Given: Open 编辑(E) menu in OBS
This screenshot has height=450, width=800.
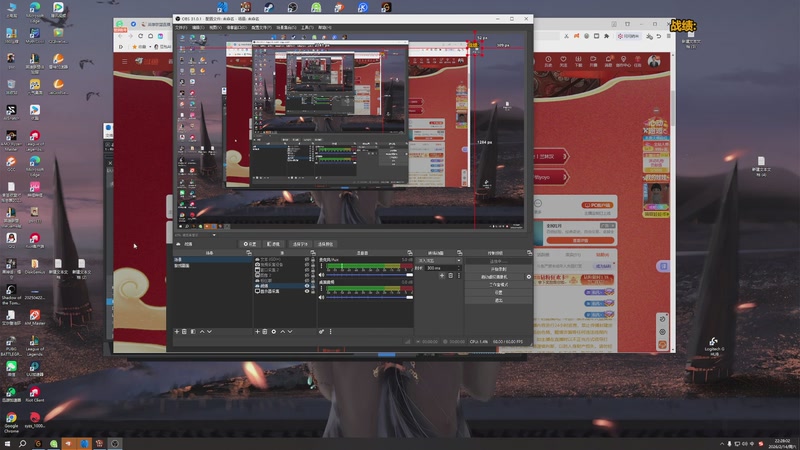Looking at the screenshot, I should pos(198,28).
